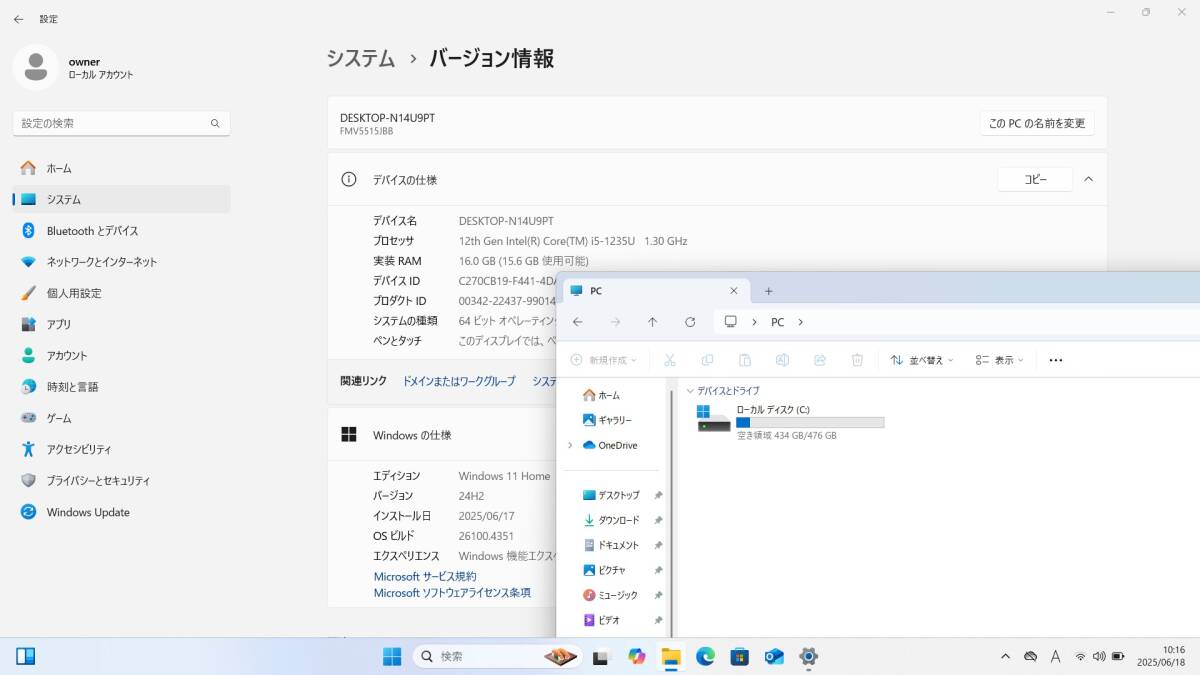Open ギャラリー from Explorer sidebar

612,420
